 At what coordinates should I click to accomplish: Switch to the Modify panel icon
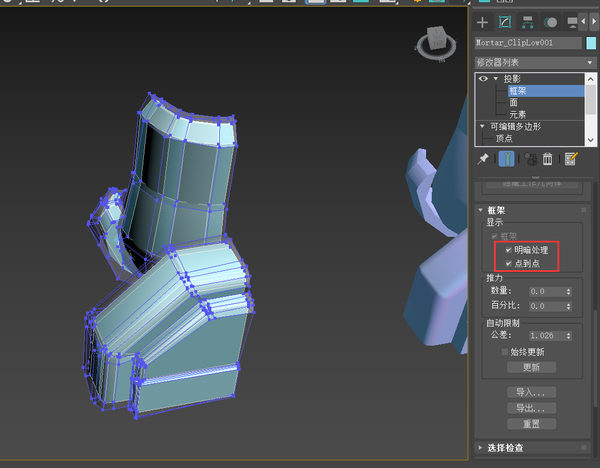[x=505, y=22]
